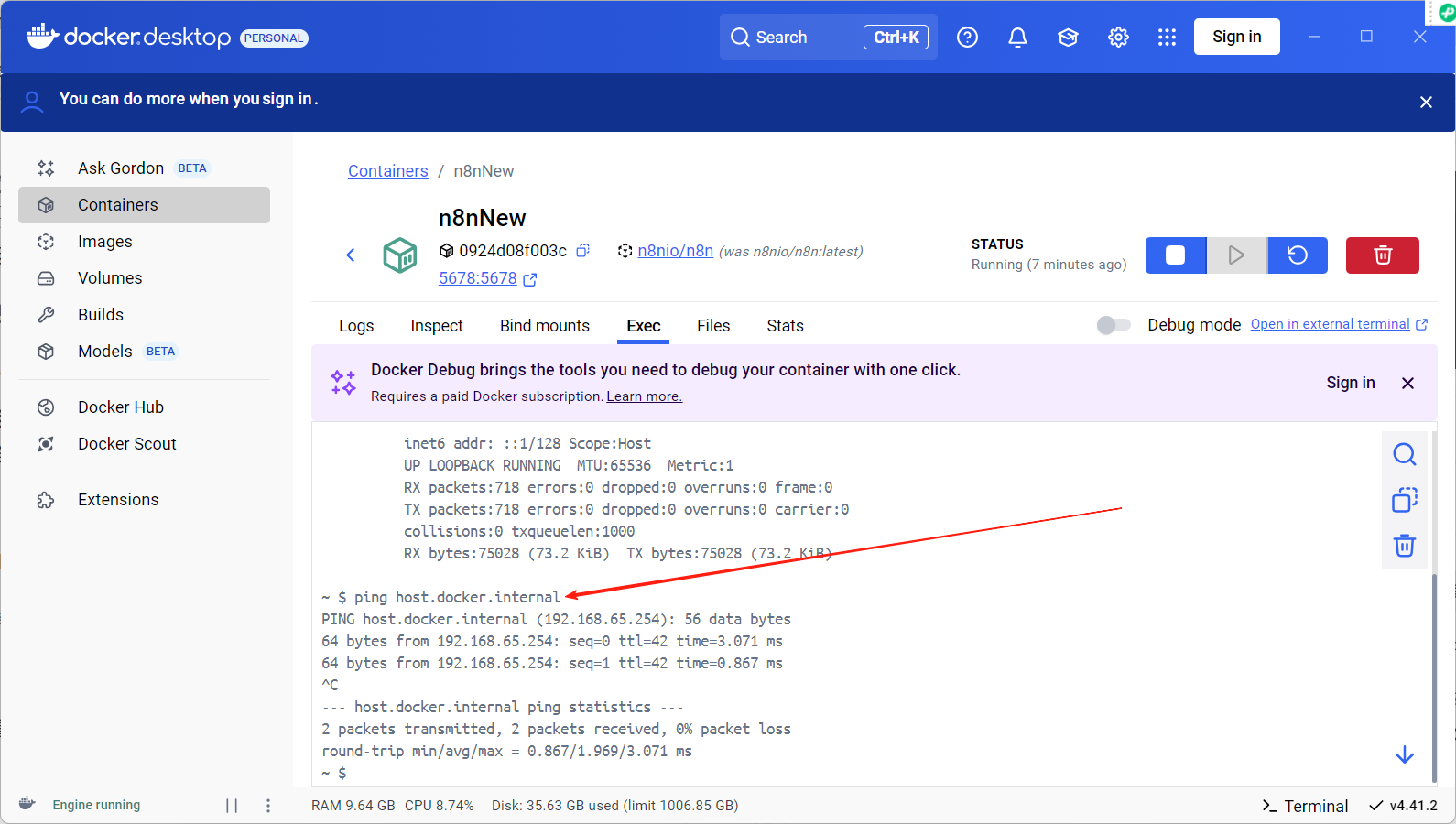Open the apps grid menu
This screenshot has width=1456, height=824.
point(1167,38)
